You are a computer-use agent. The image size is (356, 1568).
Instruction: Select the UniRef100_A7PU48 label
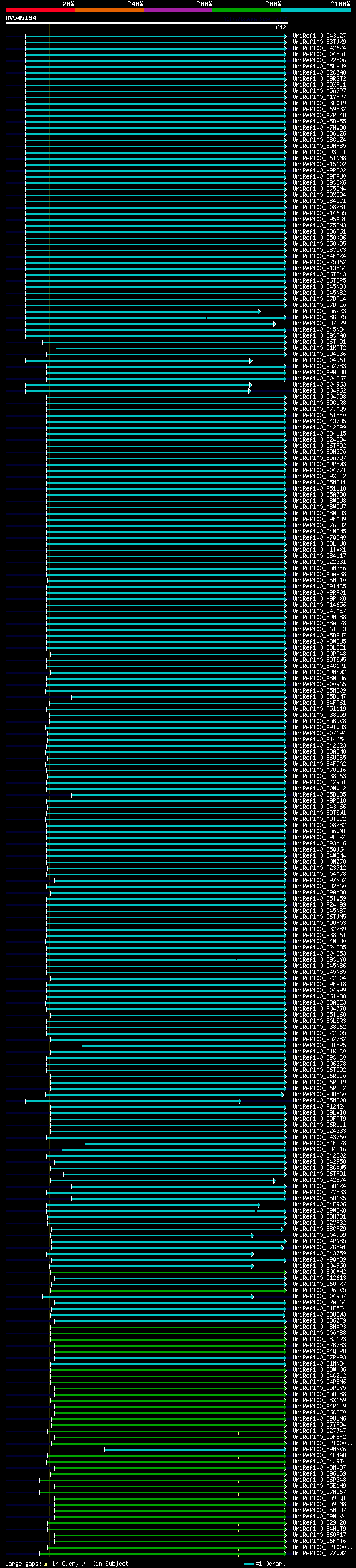[x=319, y=116]
